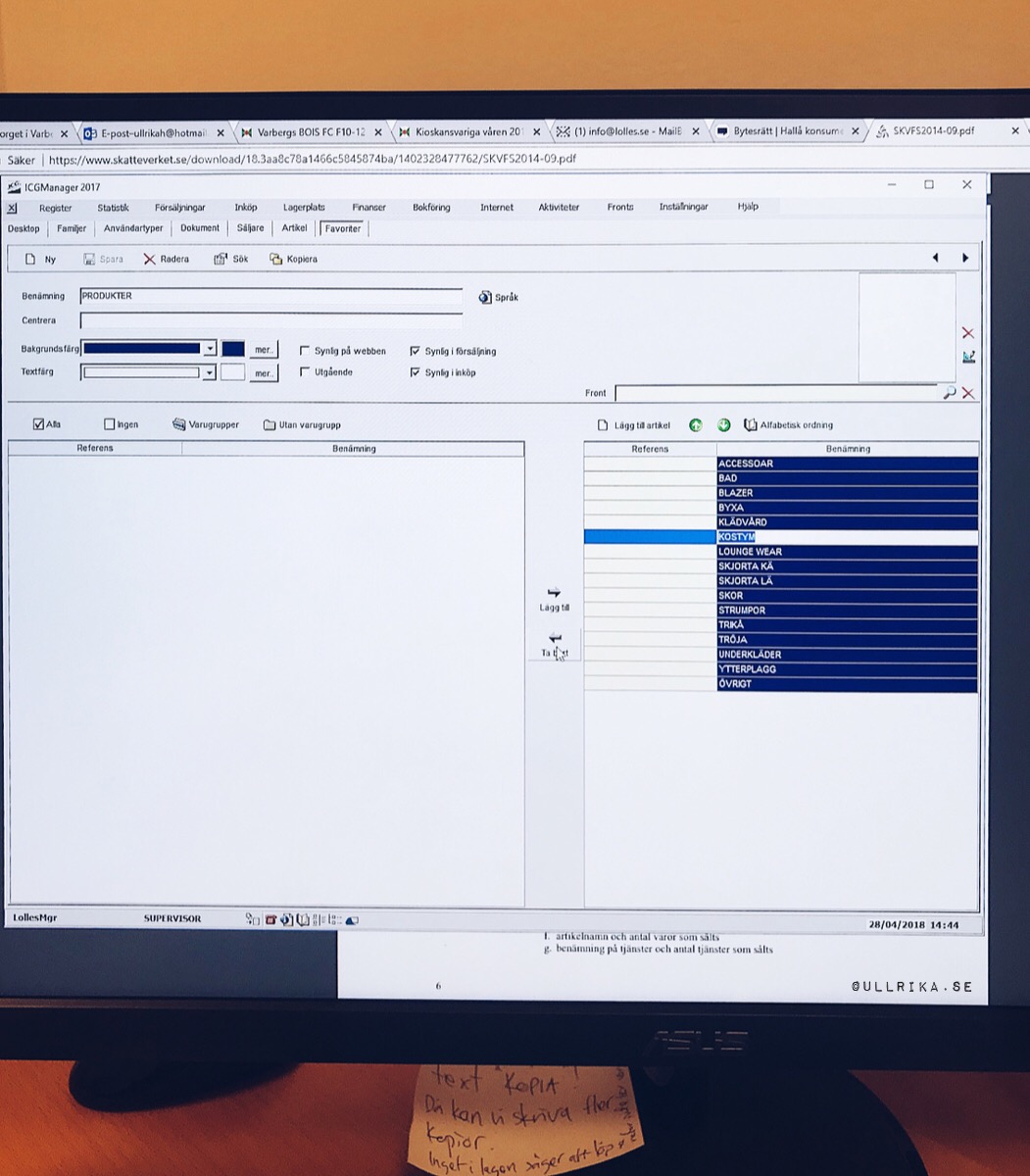The image size is (1030, 1176).
Task: Switch to the Artikel tab
Action: [294, 228]
